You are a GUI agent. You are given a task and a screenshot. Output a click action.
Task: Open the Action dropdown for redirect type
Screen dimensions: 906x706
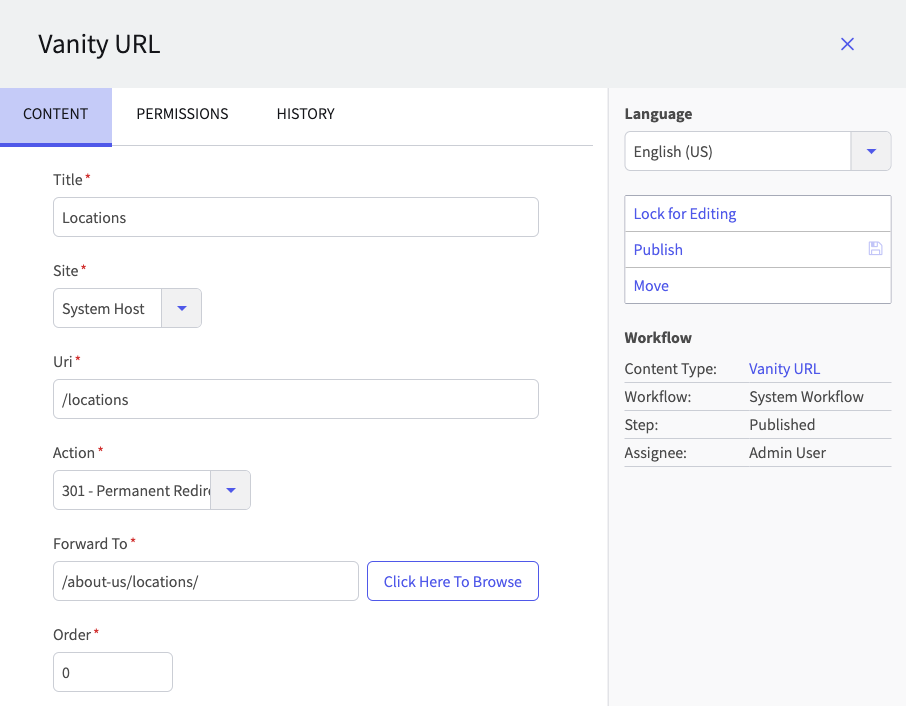[230, 490]
